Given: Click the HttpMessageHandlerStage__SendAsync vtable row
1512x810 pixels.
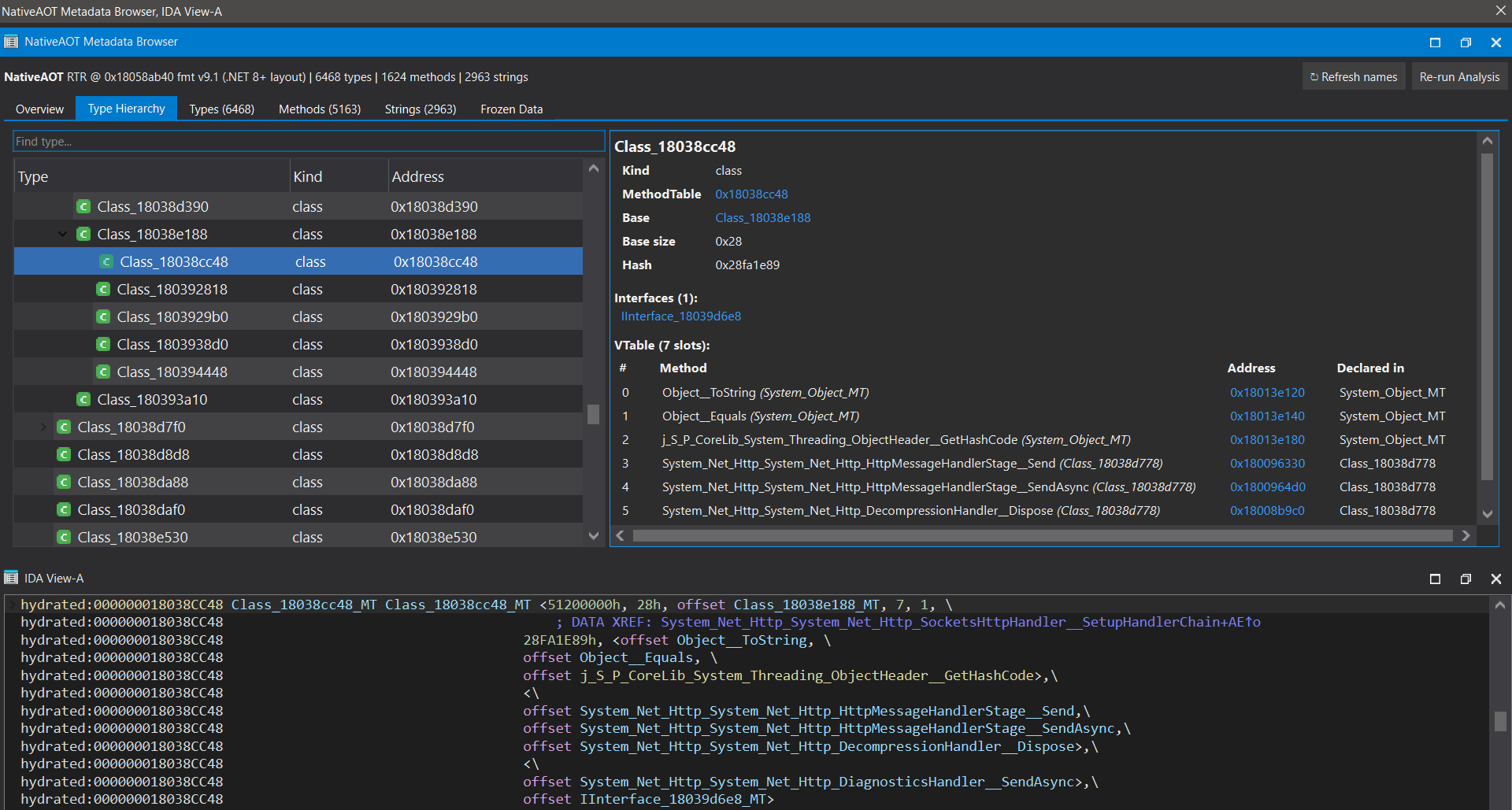Looking at the screenshot, I should pos(1042,487).
